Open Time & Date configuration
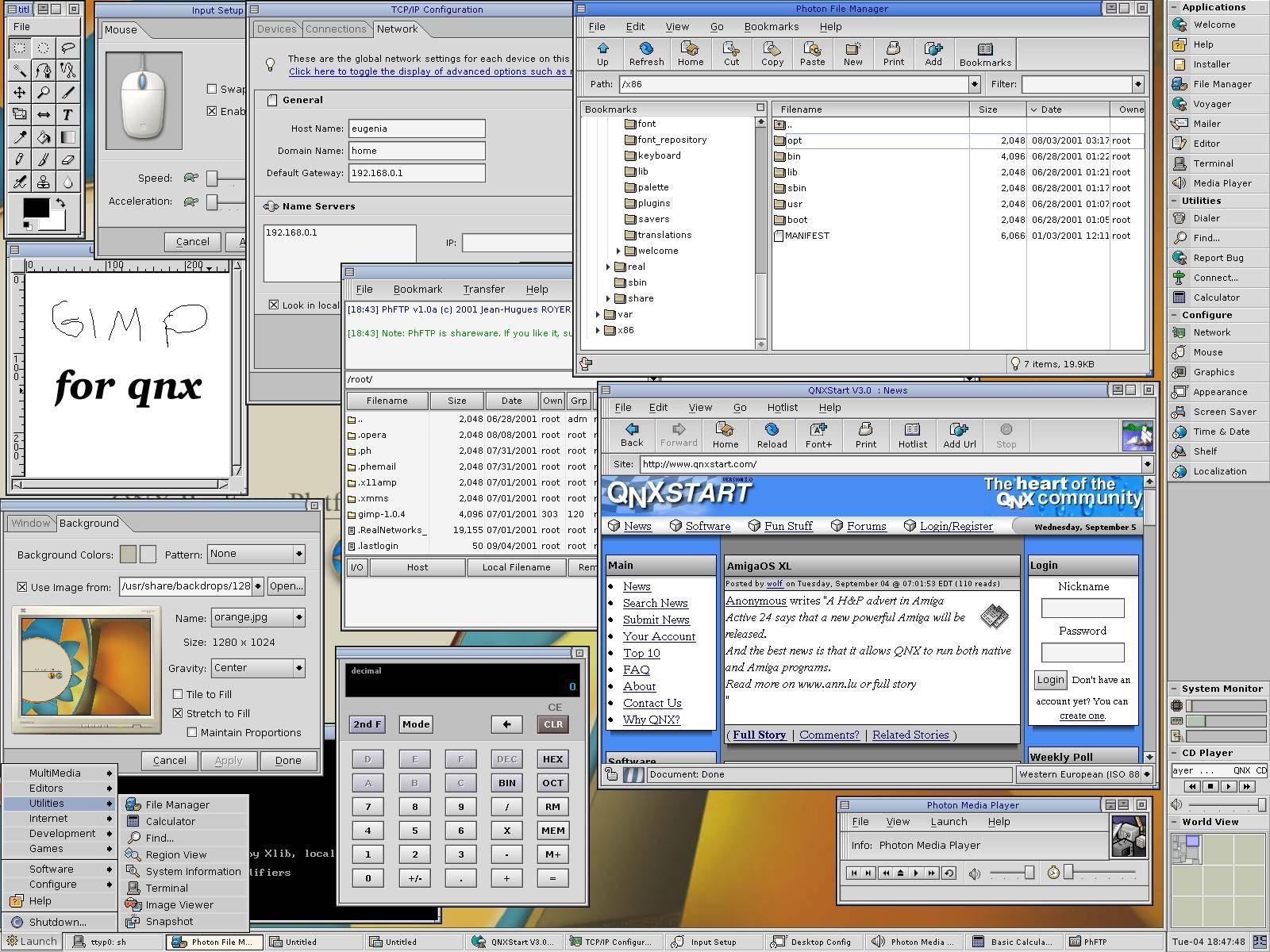Screen dimensions: 1270x952 click(1221, 432)
